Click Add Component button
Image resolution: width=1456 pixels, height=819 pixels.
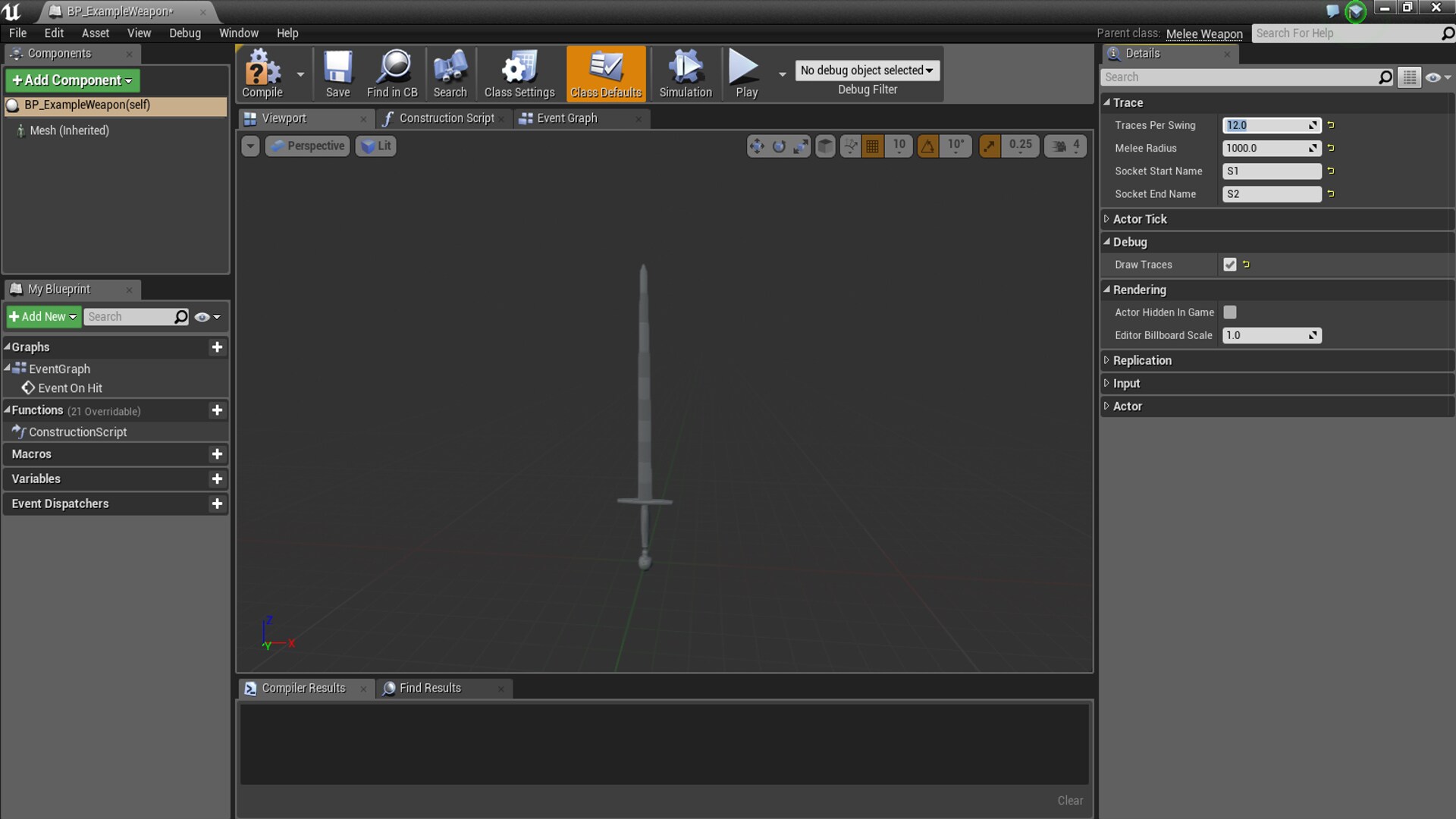(73, 80)
